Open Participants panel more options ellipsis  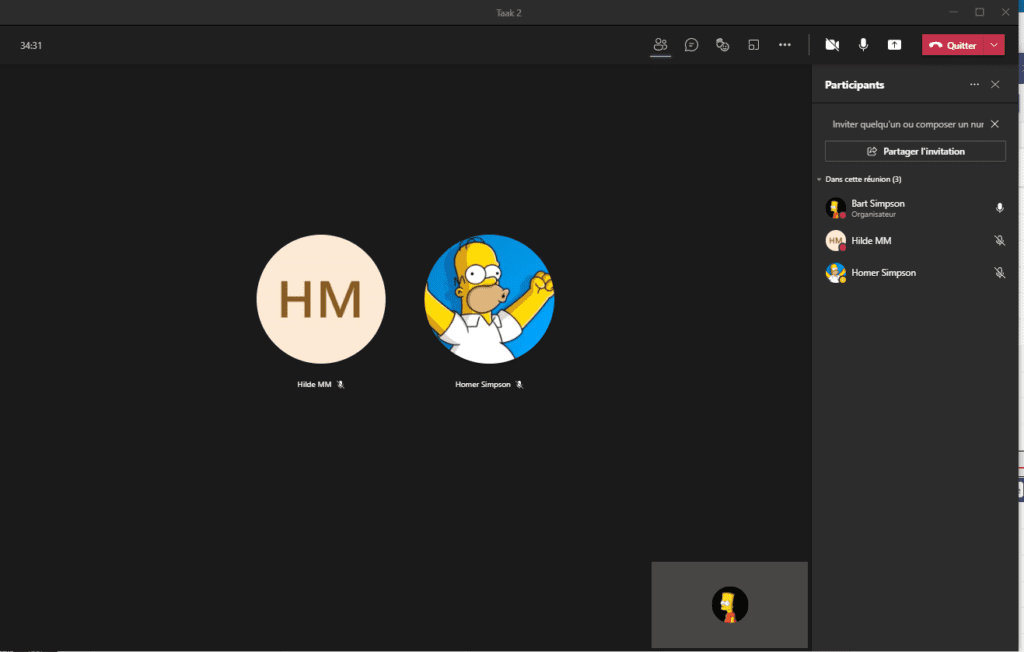click(x=974, y=84)
